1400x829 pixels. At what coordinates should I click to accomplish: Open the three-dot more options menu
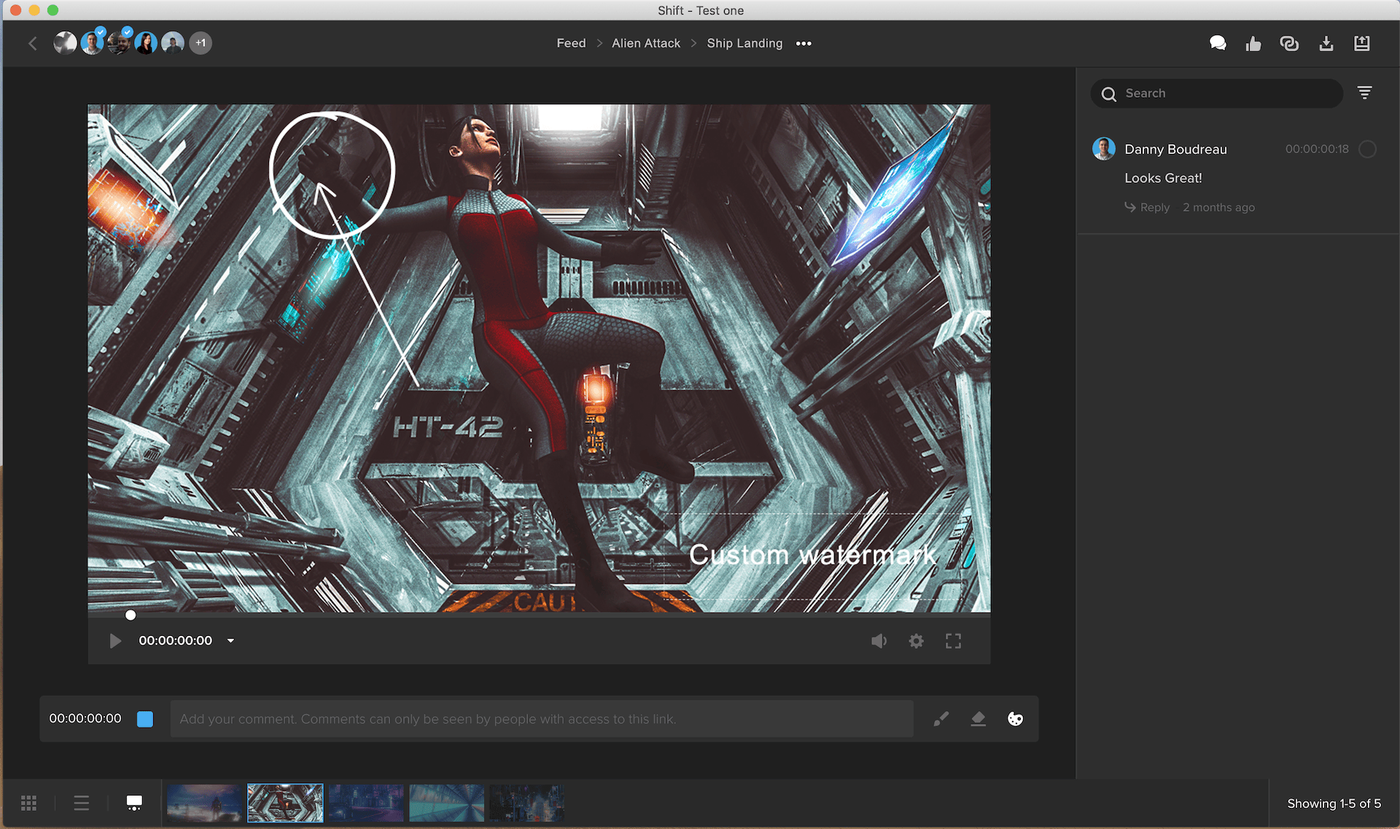pos(804,44)
